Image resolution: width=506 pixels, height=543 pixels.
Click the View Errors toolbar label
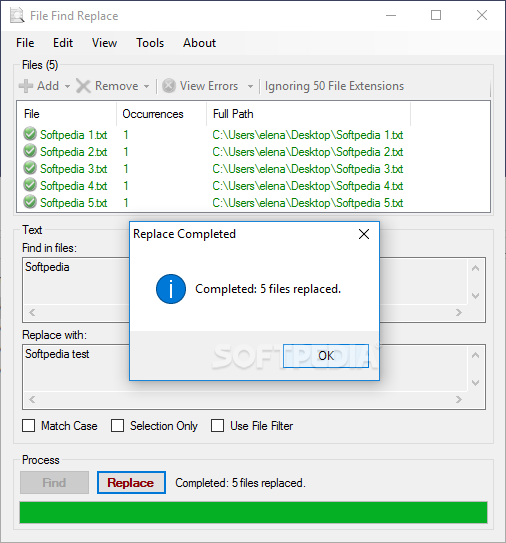click(x=209, y=86)
